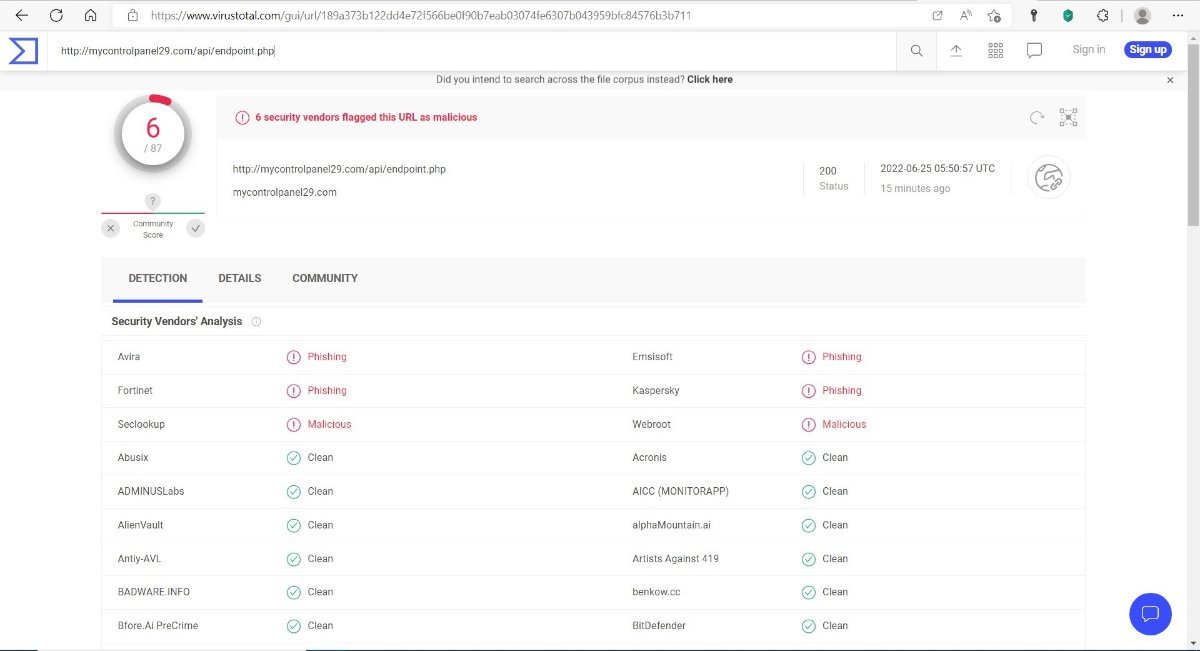Open the similarity graph icon
Image resolution: width=1200 pixels, height=651 pixels.
[1068, 118]
